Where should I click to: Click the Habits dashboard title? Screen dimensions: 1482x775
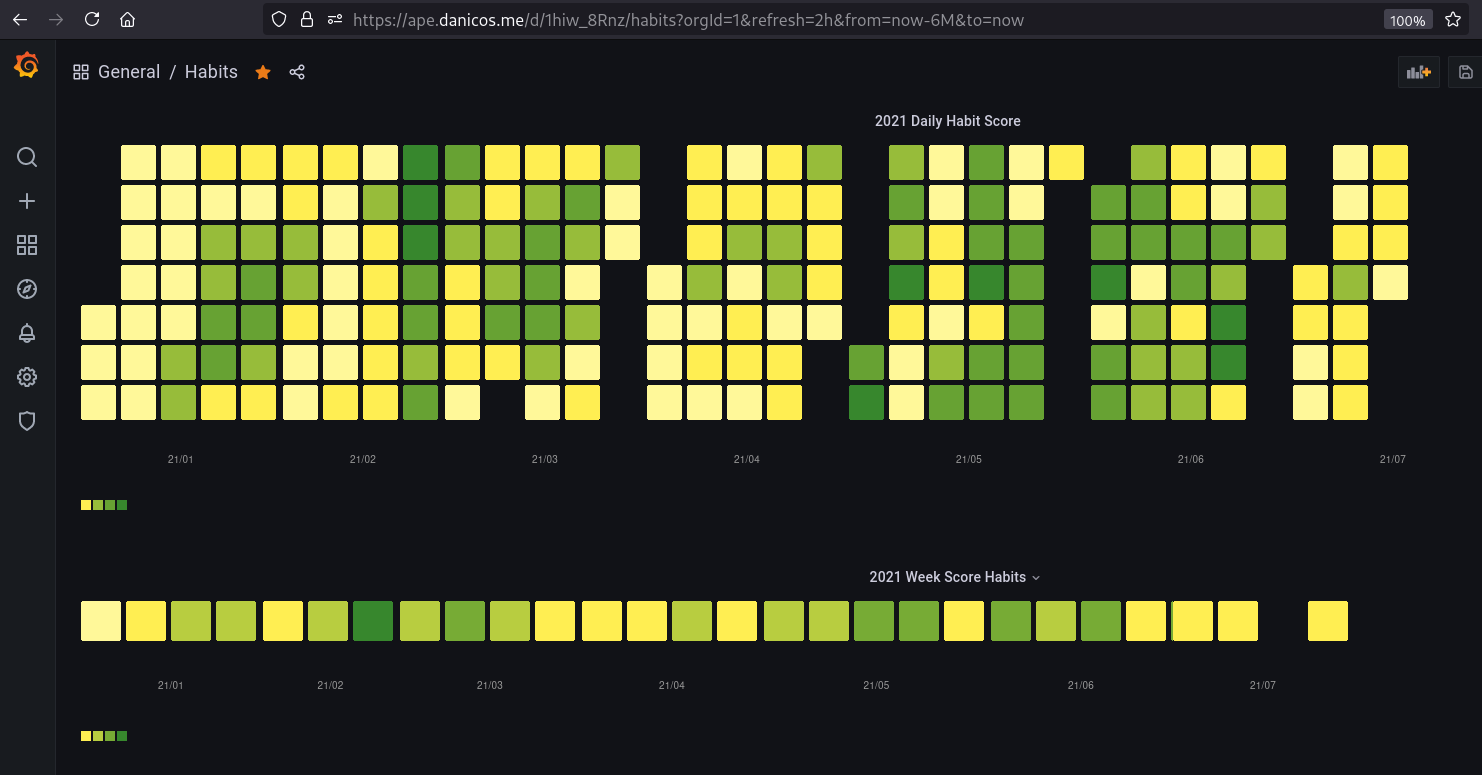point(211,72)
